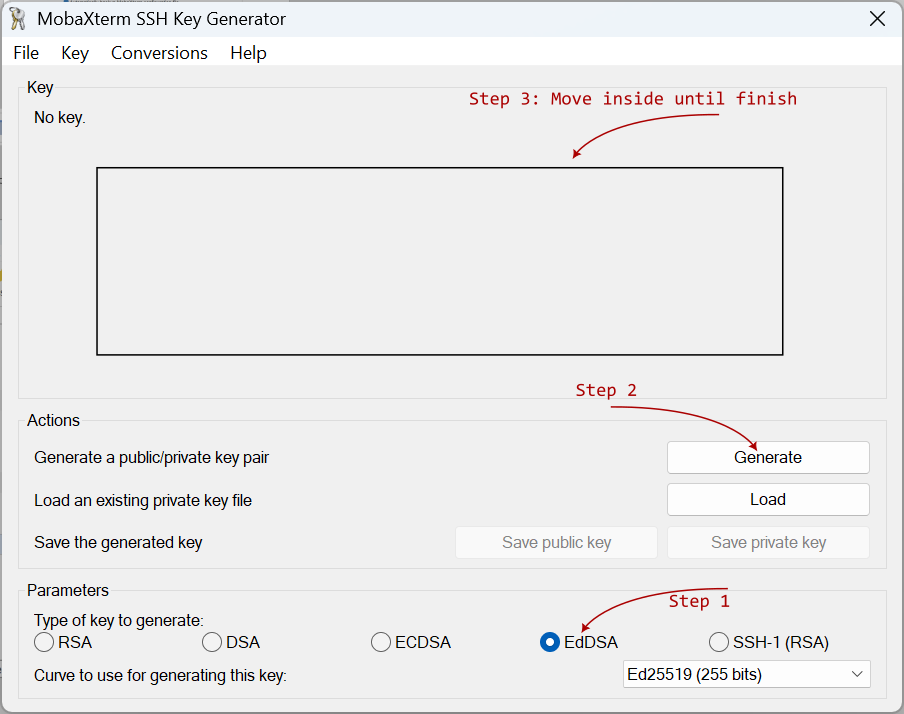Viewport: 904px width, 714px height.
Task: Click the 'Generate a public/private key pair' label
Action: click(152, 458)
